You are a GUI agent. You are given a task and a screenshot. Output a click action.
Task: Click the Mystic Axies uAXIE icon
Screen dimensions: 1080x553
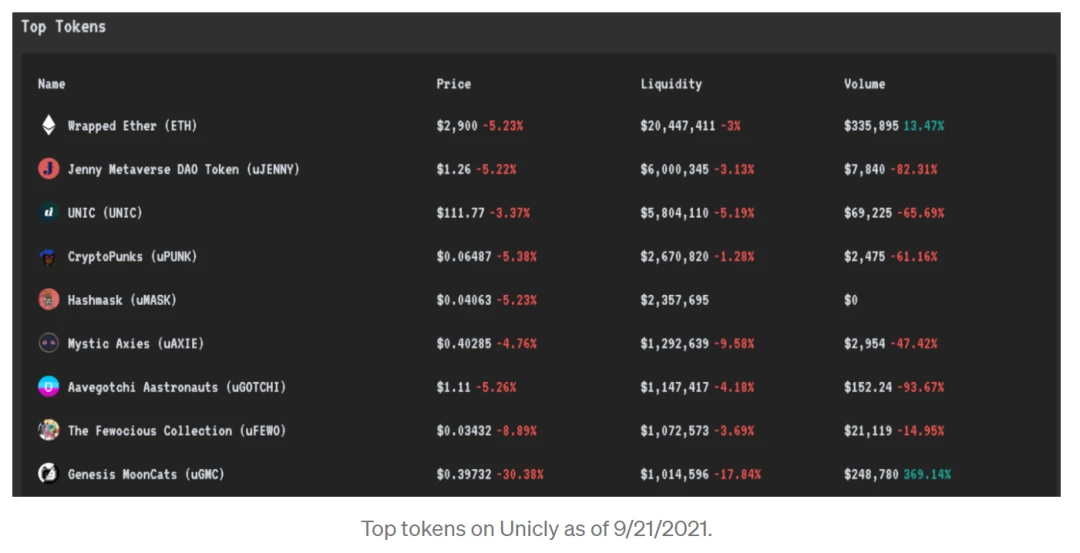[x=48, y=343]
